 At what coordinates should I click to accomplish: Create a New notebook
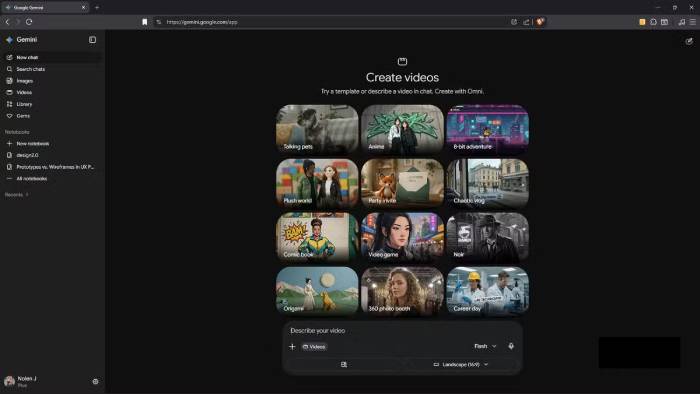pyautogui.click(x=52, y=144)
